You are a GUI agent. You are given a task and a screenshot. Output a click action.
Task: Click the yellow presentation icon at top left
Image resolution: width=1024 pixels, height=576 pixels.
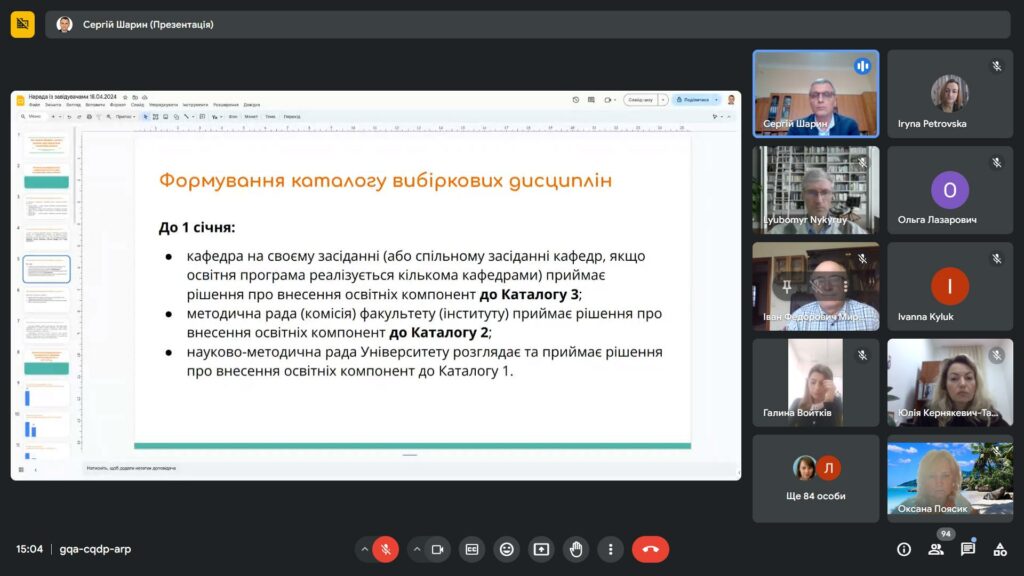22,24
